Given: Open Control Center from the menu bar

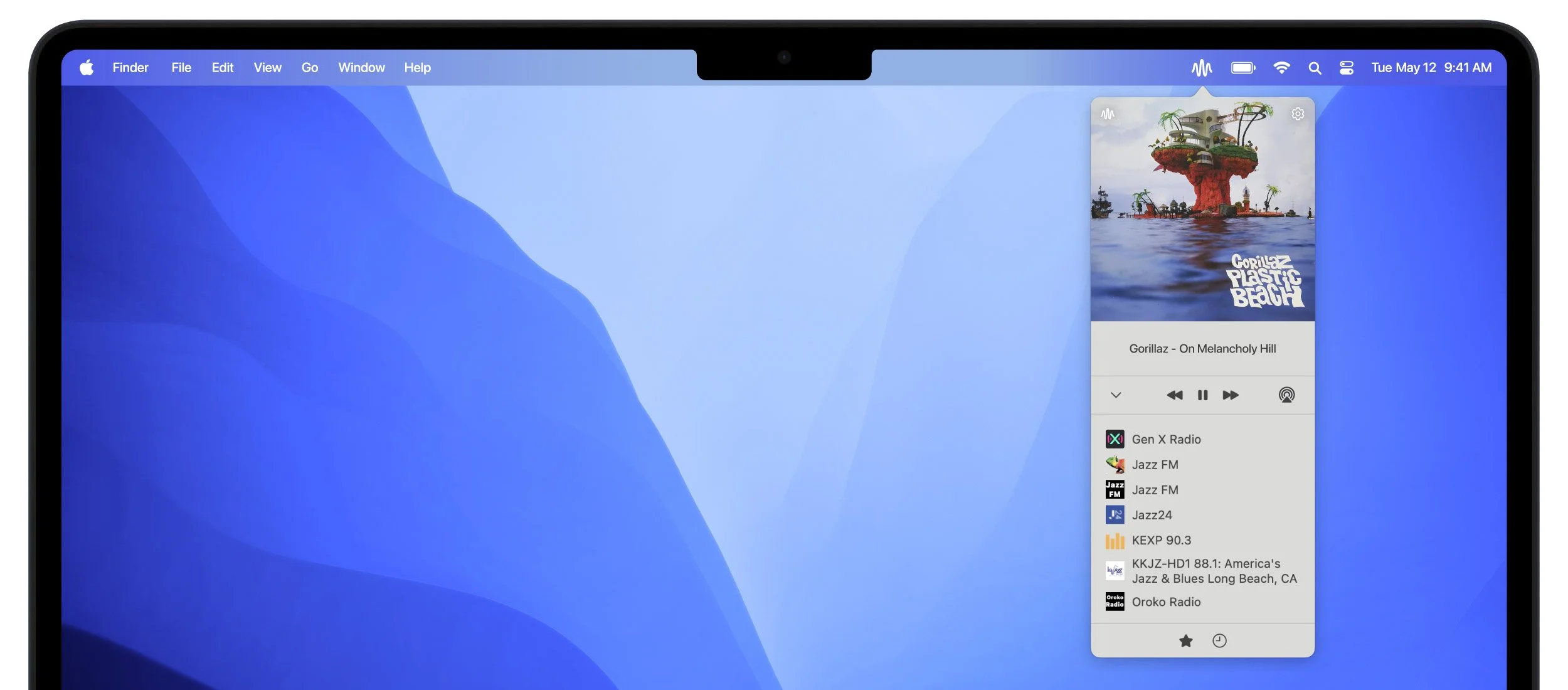Looking at the screenshot, I should [1346, 67].
